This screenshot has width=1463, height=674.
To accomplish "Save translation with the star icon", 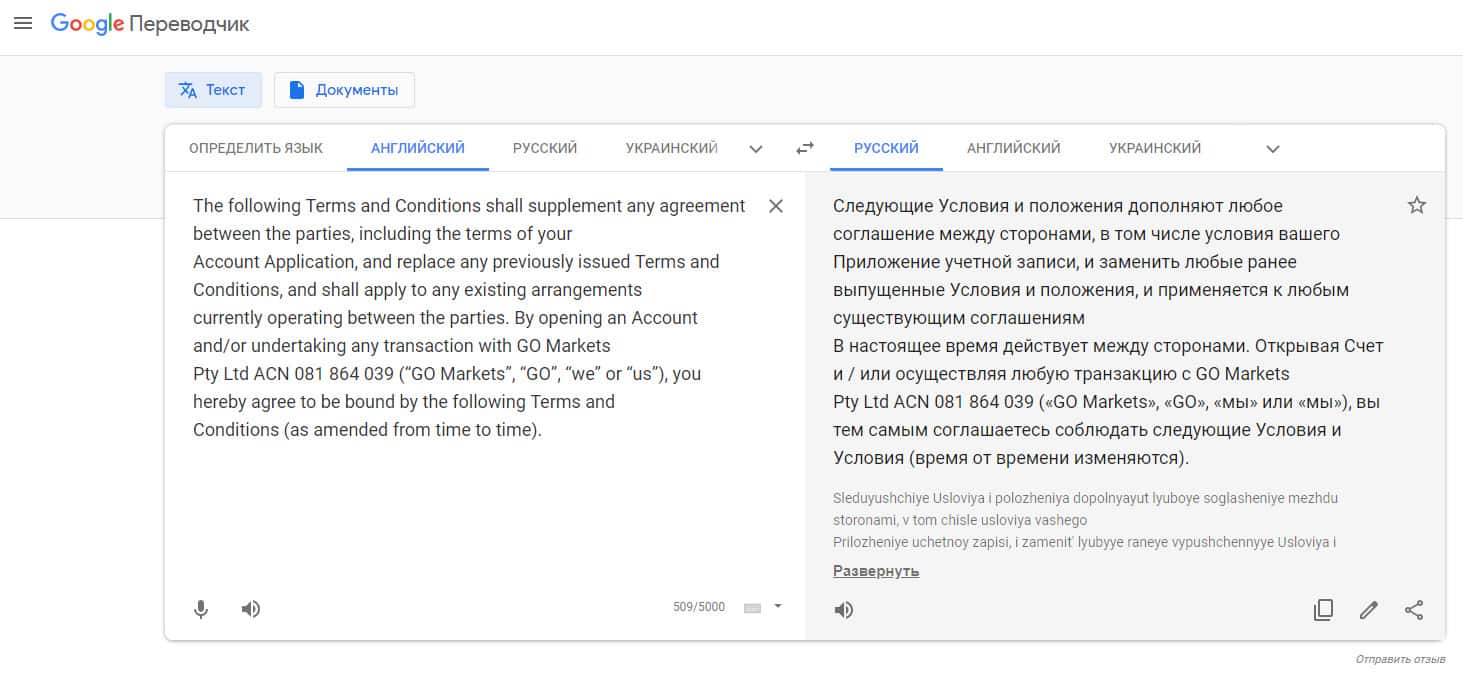I will pos(1417,205).
